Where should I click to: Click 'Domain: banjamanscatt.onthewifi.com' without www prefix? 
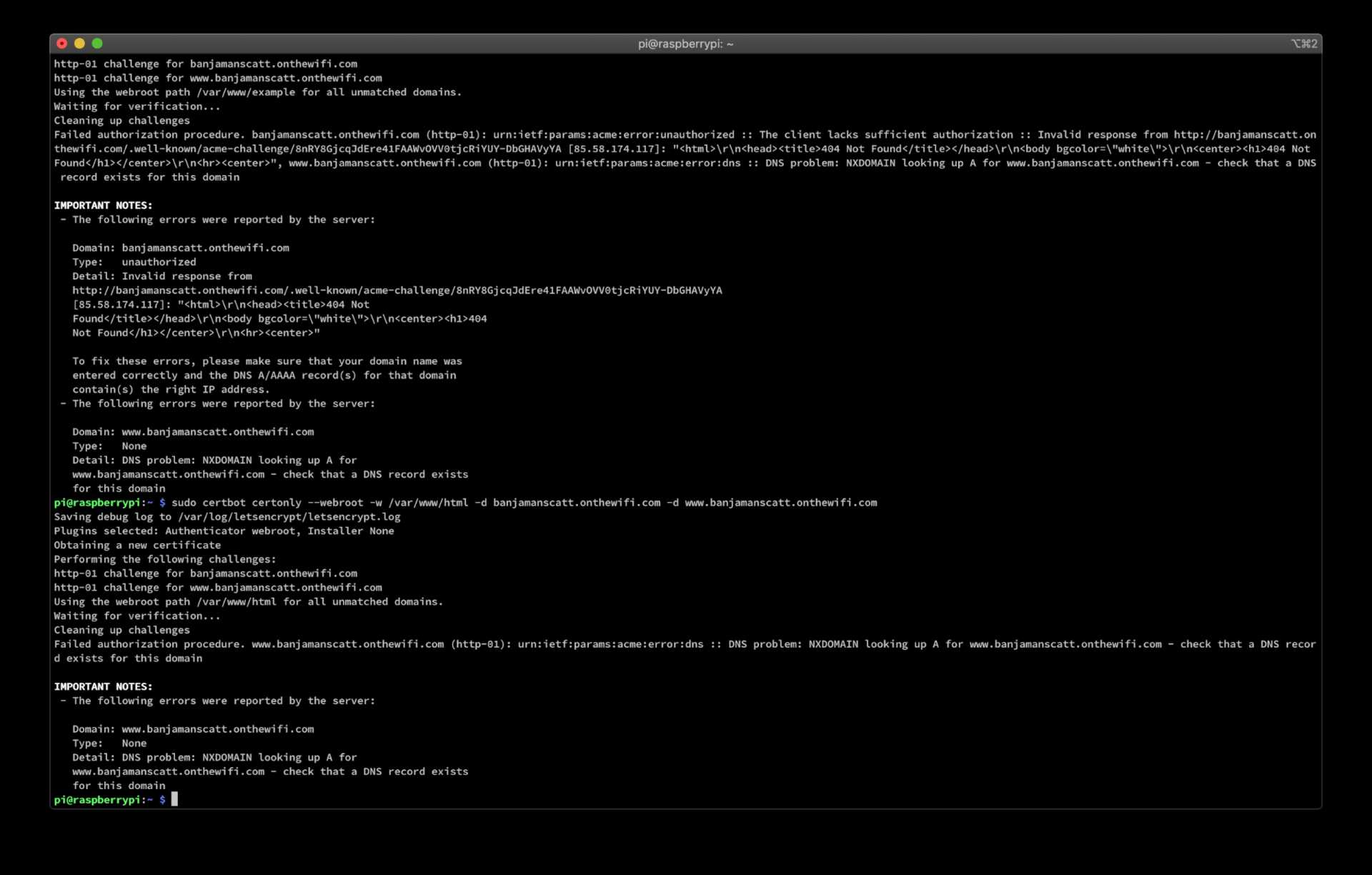[181, 248]
